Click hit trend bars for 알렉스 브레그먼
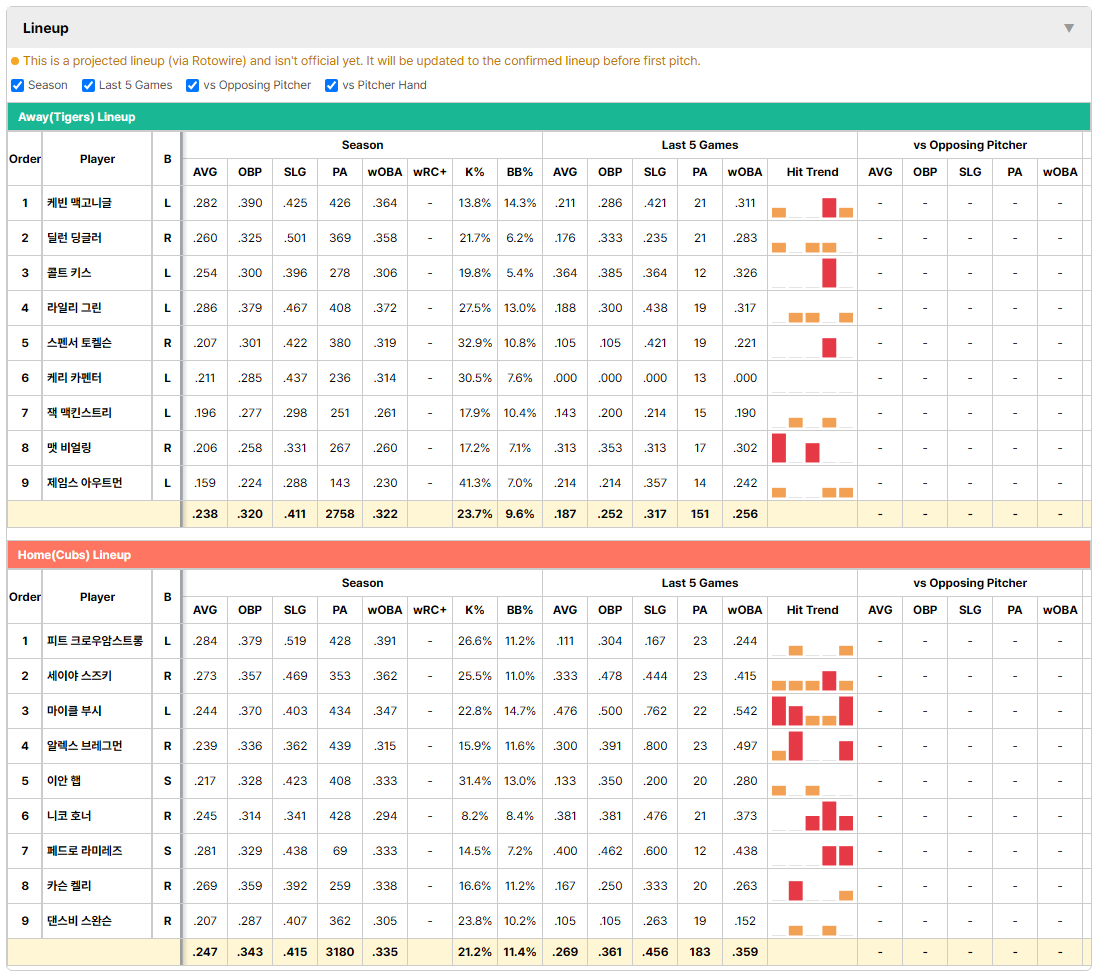 [x=812, y=746]
